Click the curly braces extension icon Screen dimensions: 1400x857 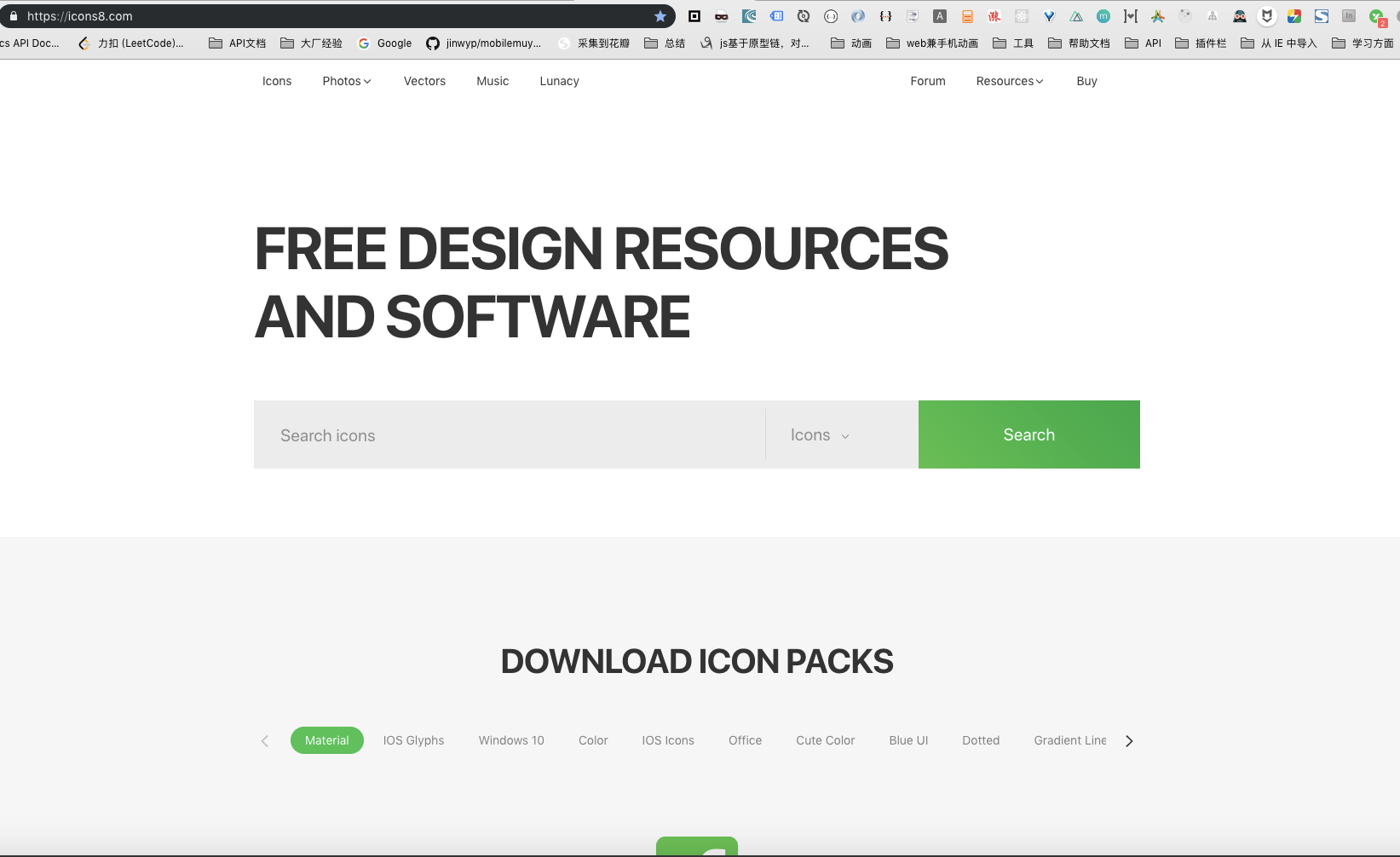pyautogui.click(x=885, y=16)
